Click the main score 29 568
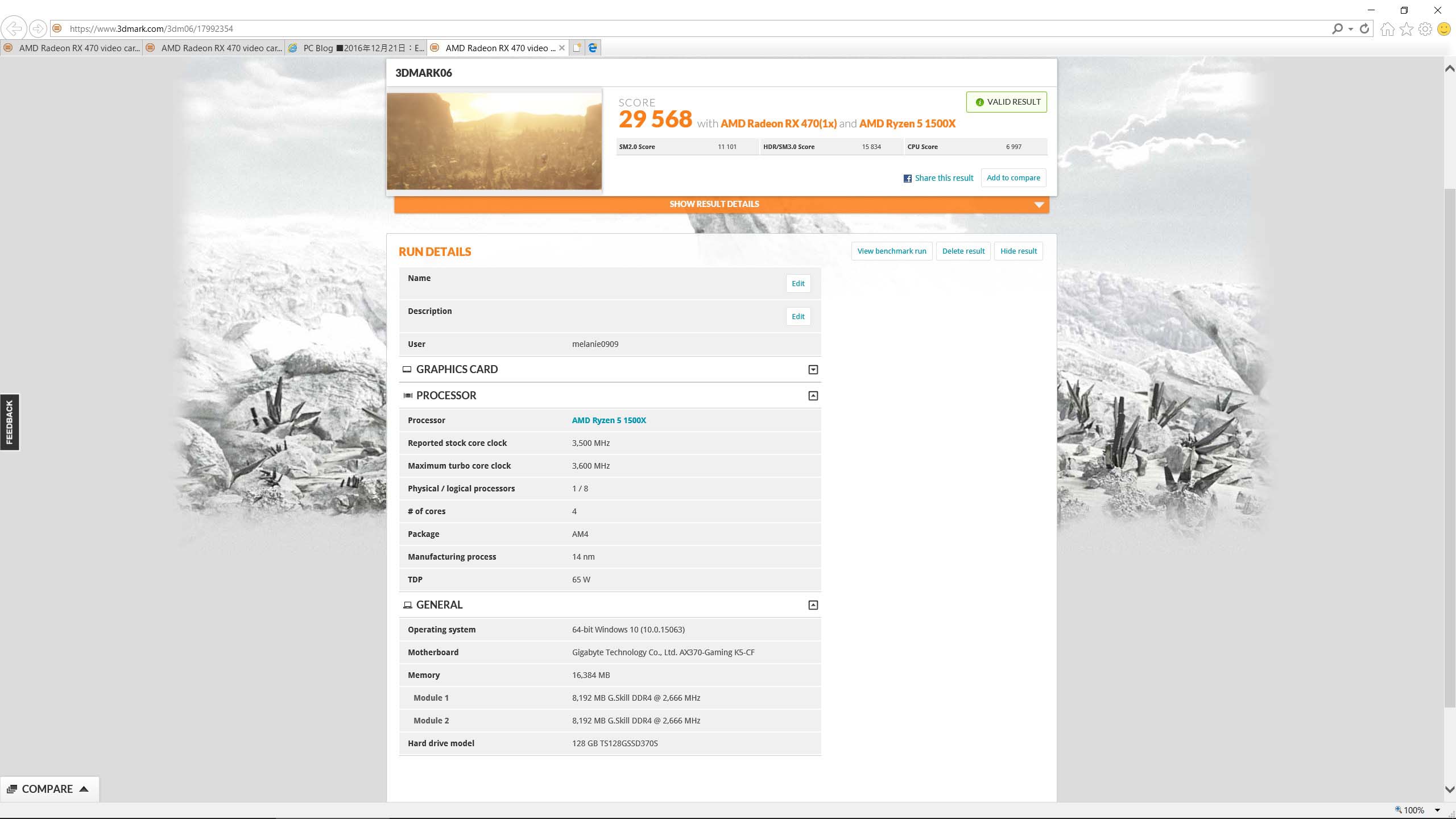Screen dimensions: 1456x819 (x=655, y=119)
